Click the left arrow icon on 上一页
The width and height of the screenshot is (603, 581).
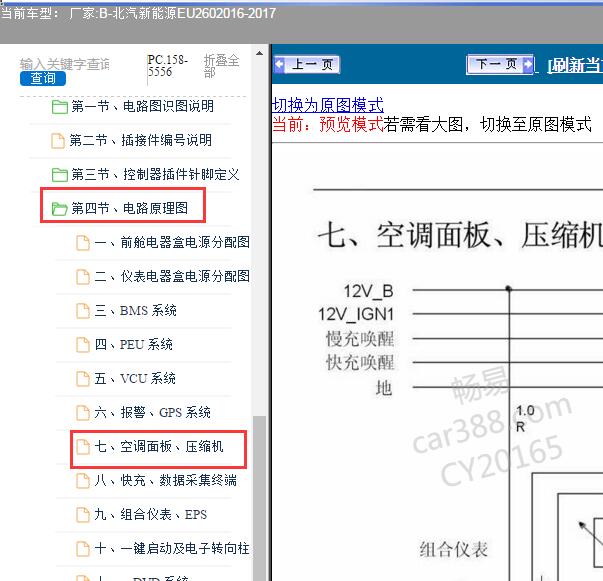point(279,64)
